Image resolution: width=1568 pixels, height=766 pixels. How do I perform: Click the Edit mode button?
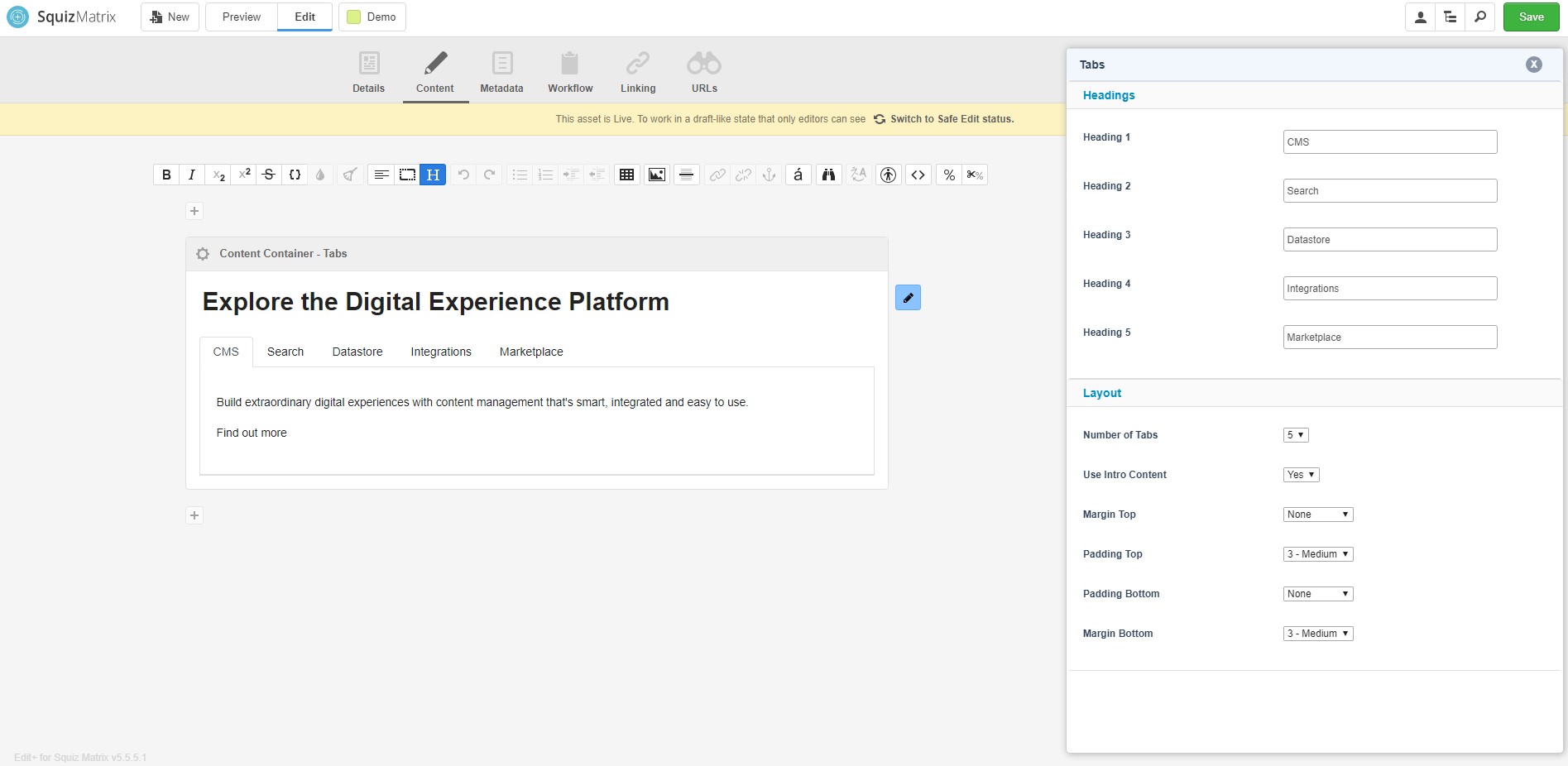point(304,17)
